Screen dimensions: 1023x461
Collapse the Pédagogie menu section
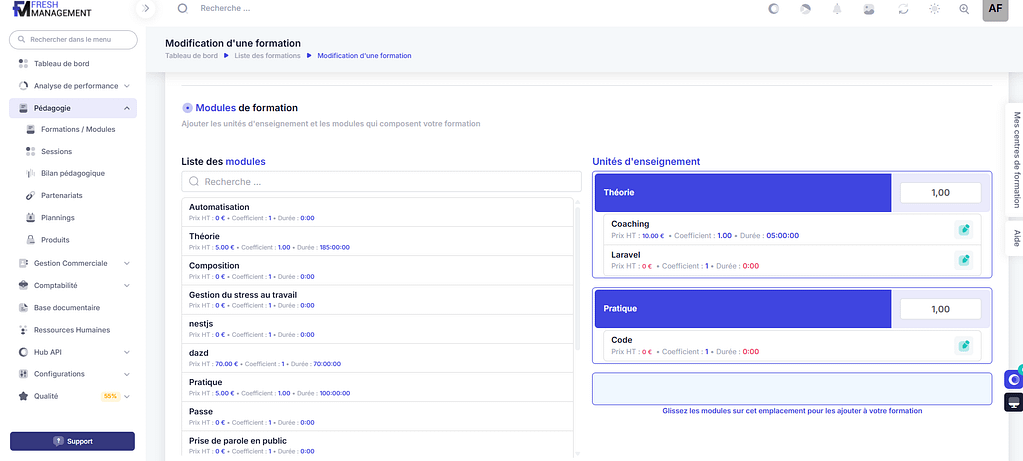pyautogui.click(x=127, y=108)
